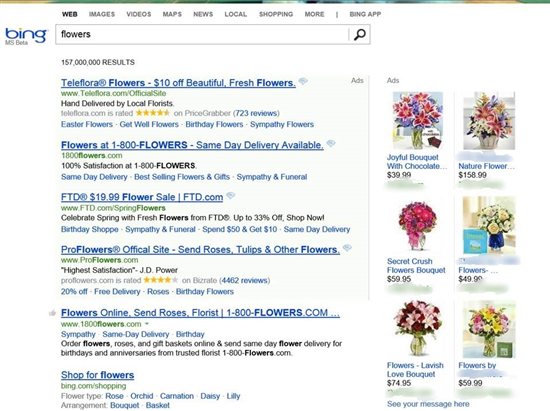Open FTD $19.99 Flower Sale title
The width and height of the screenshot is (550, 411).
coord(142,197)
